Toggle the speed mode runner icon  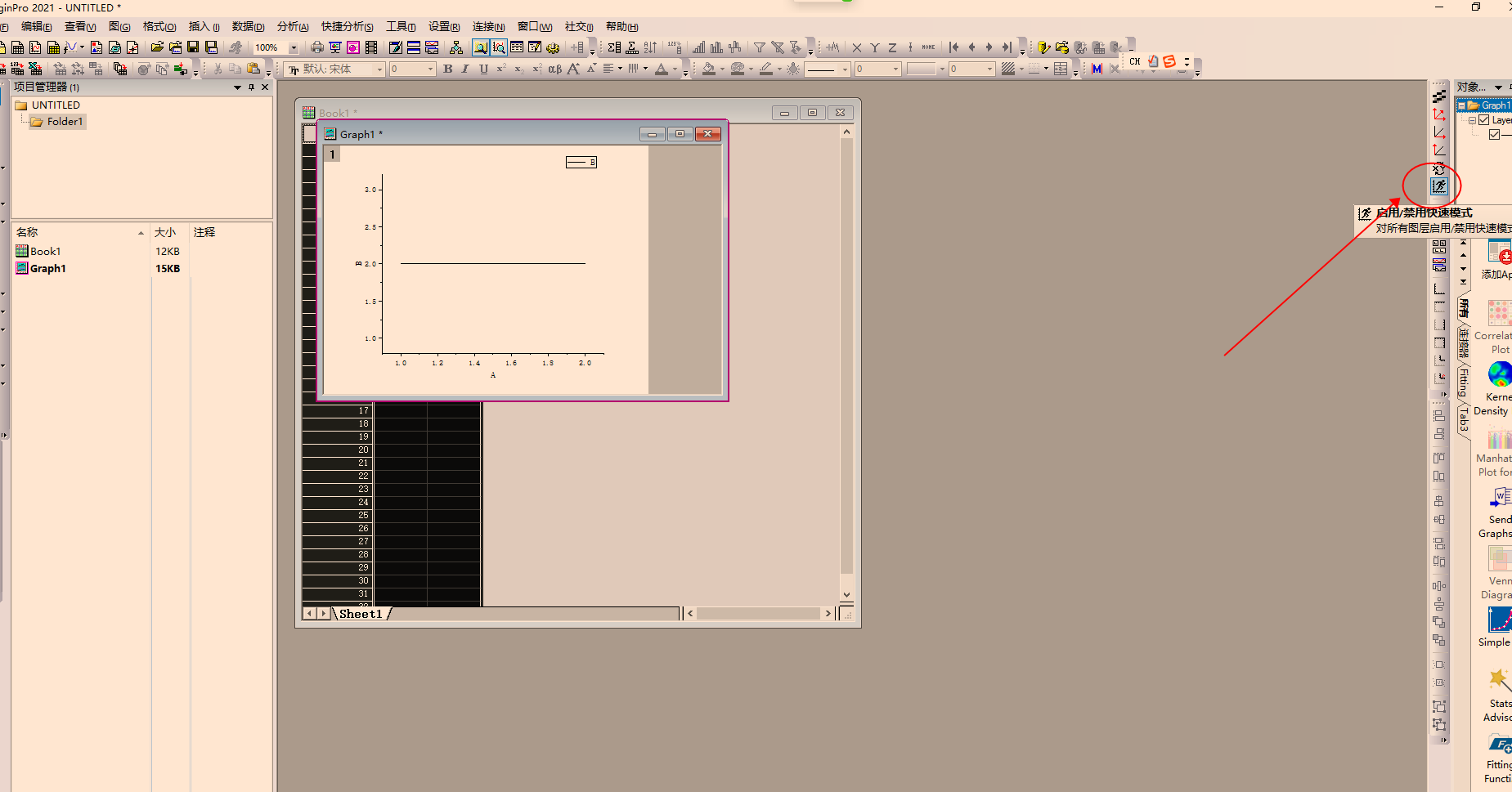point(1438,186)
